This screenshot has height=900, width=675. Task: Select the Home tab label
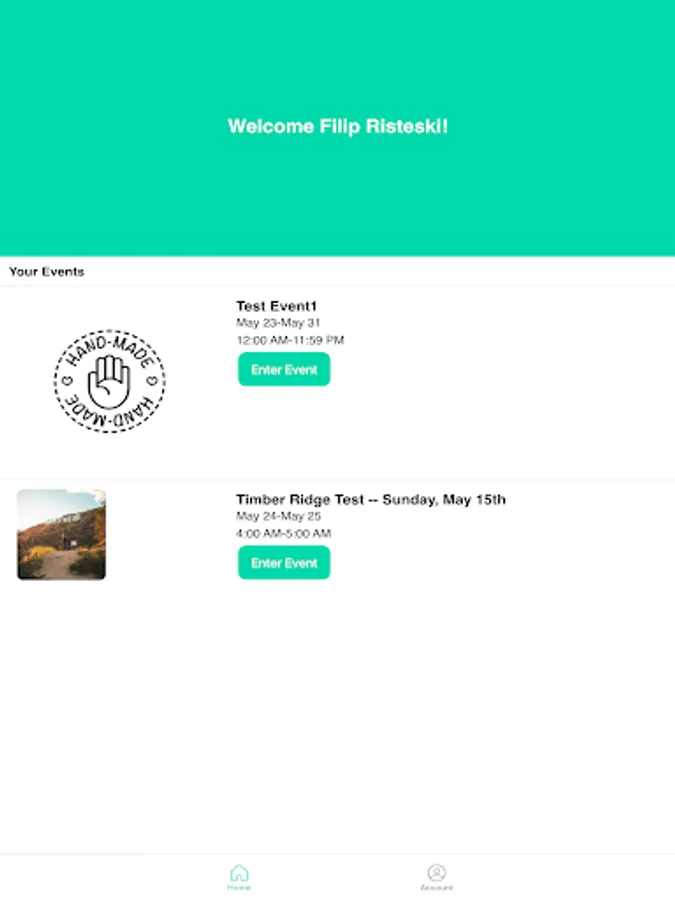(239, 887)
